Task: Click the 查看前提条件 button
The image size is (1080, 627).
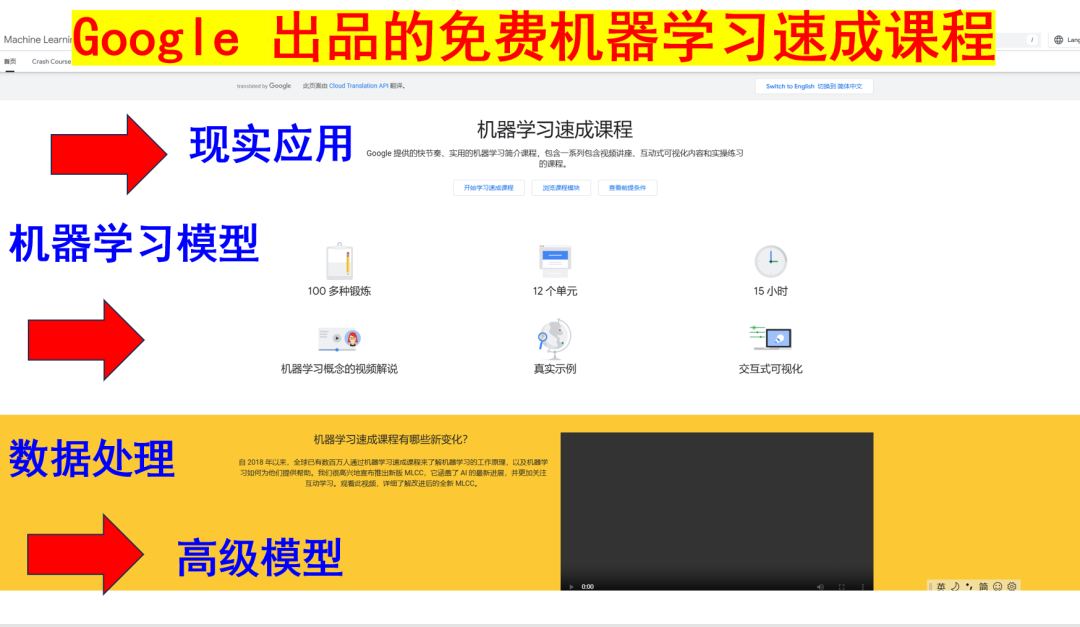Action: tap(627, 188)
